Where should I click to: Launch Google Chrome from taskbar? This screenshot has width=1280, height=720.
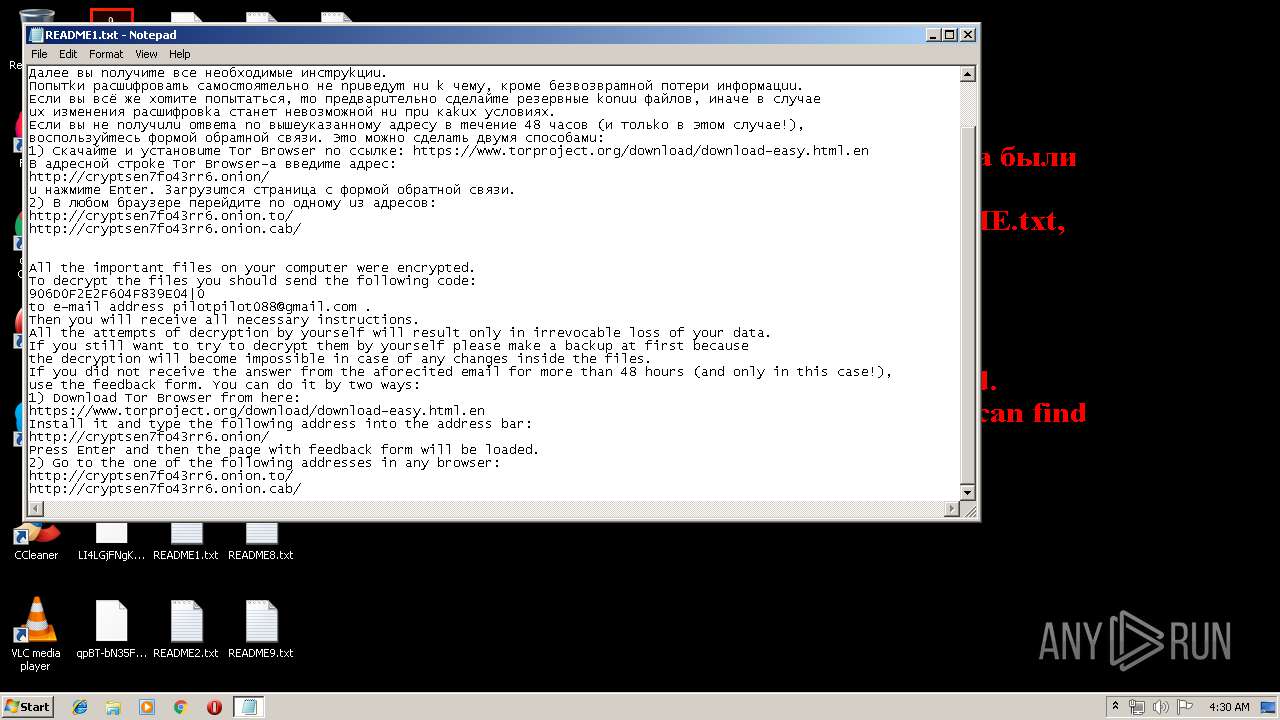pos(181,707)
